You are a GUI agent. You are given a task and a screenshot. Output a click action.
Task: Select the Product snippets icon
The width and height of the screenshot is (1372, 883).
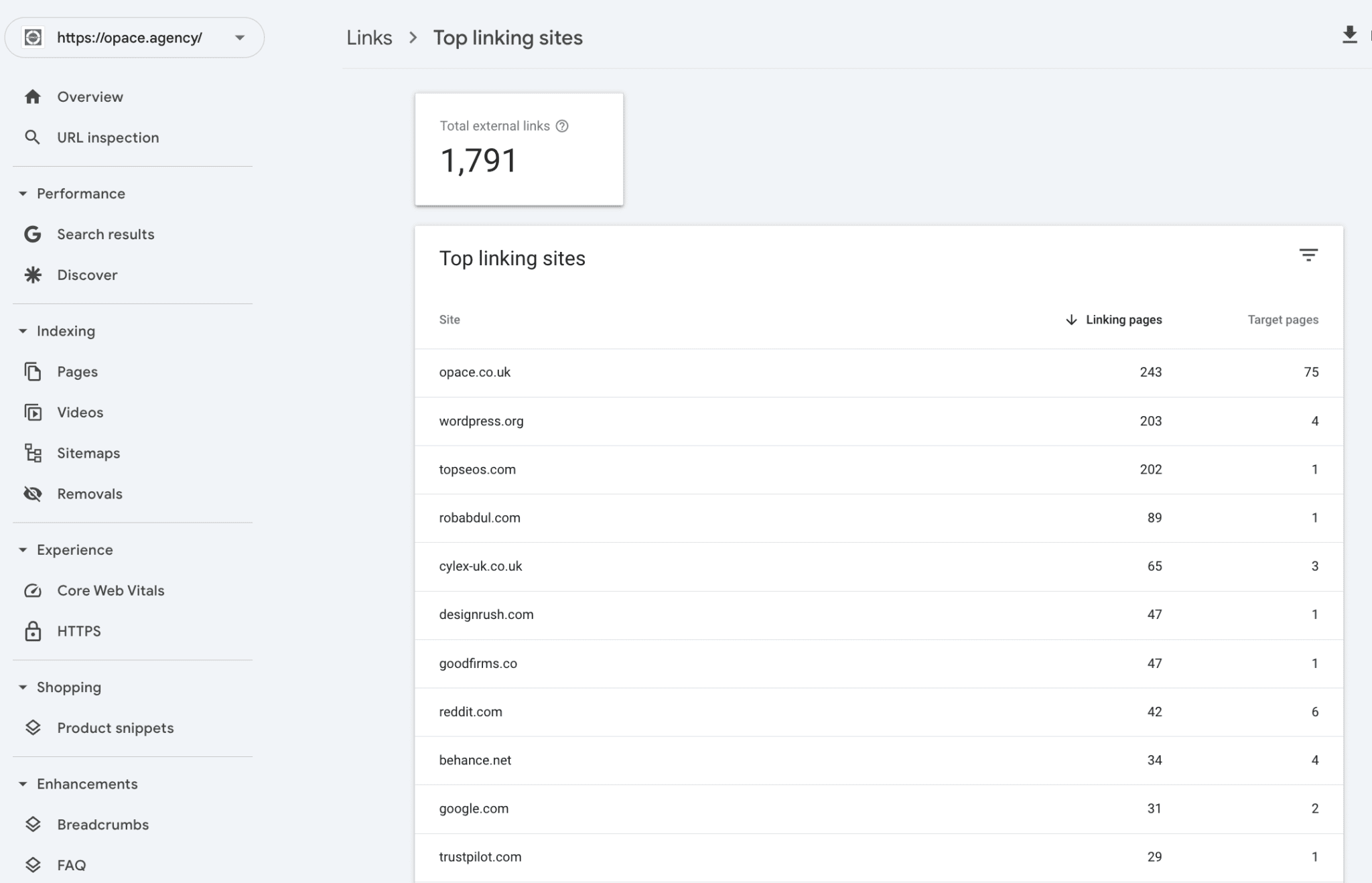point(32,728)
